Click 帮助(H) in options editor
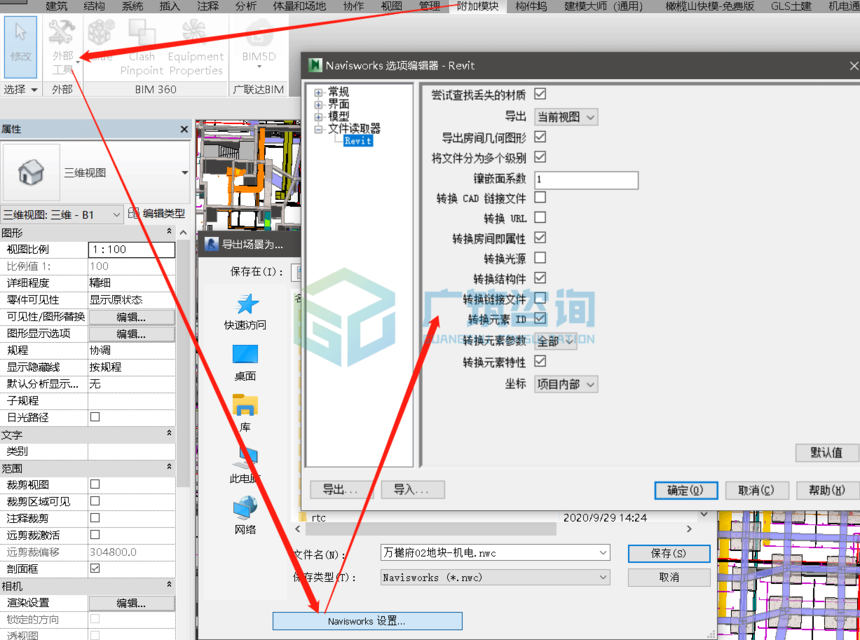The width and height of the screenshot is (860, 640). coord(827,490)
